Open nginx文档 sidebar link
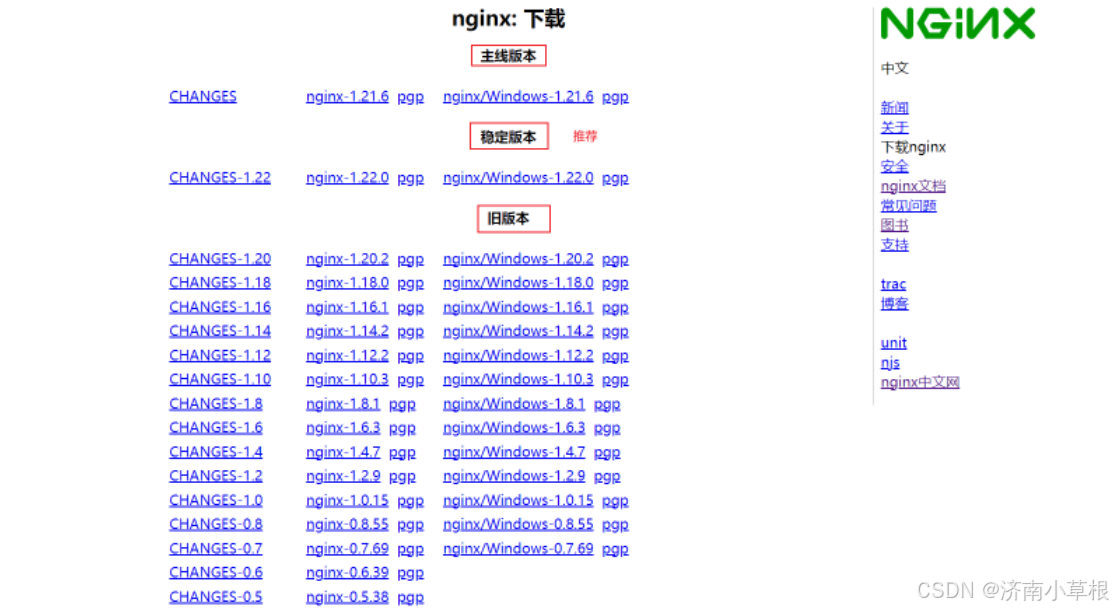This screenshot has width=1113, height=610. pos(913,186)
